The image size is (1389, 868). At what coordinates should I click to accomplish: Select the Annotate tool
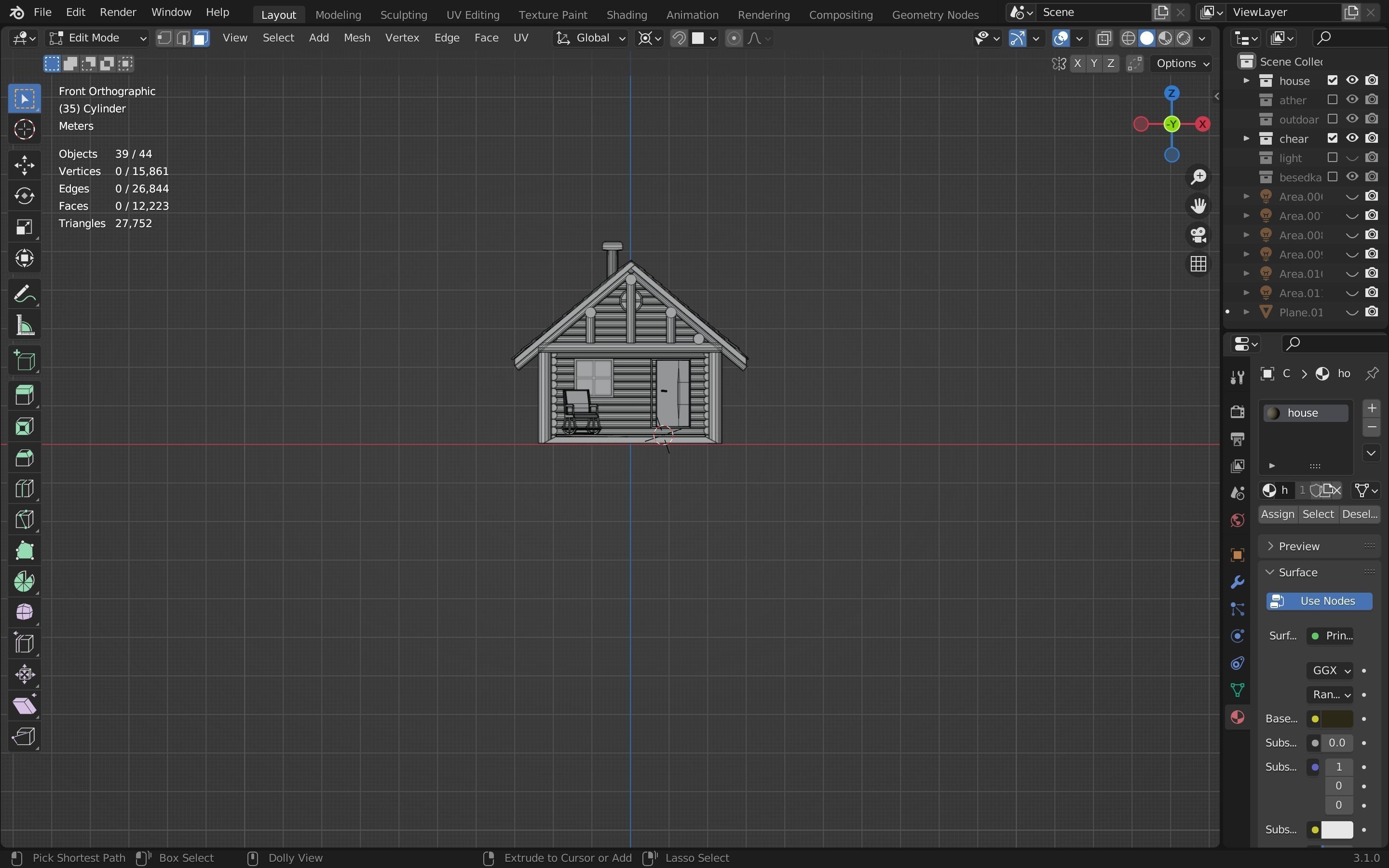pos(24,295)
